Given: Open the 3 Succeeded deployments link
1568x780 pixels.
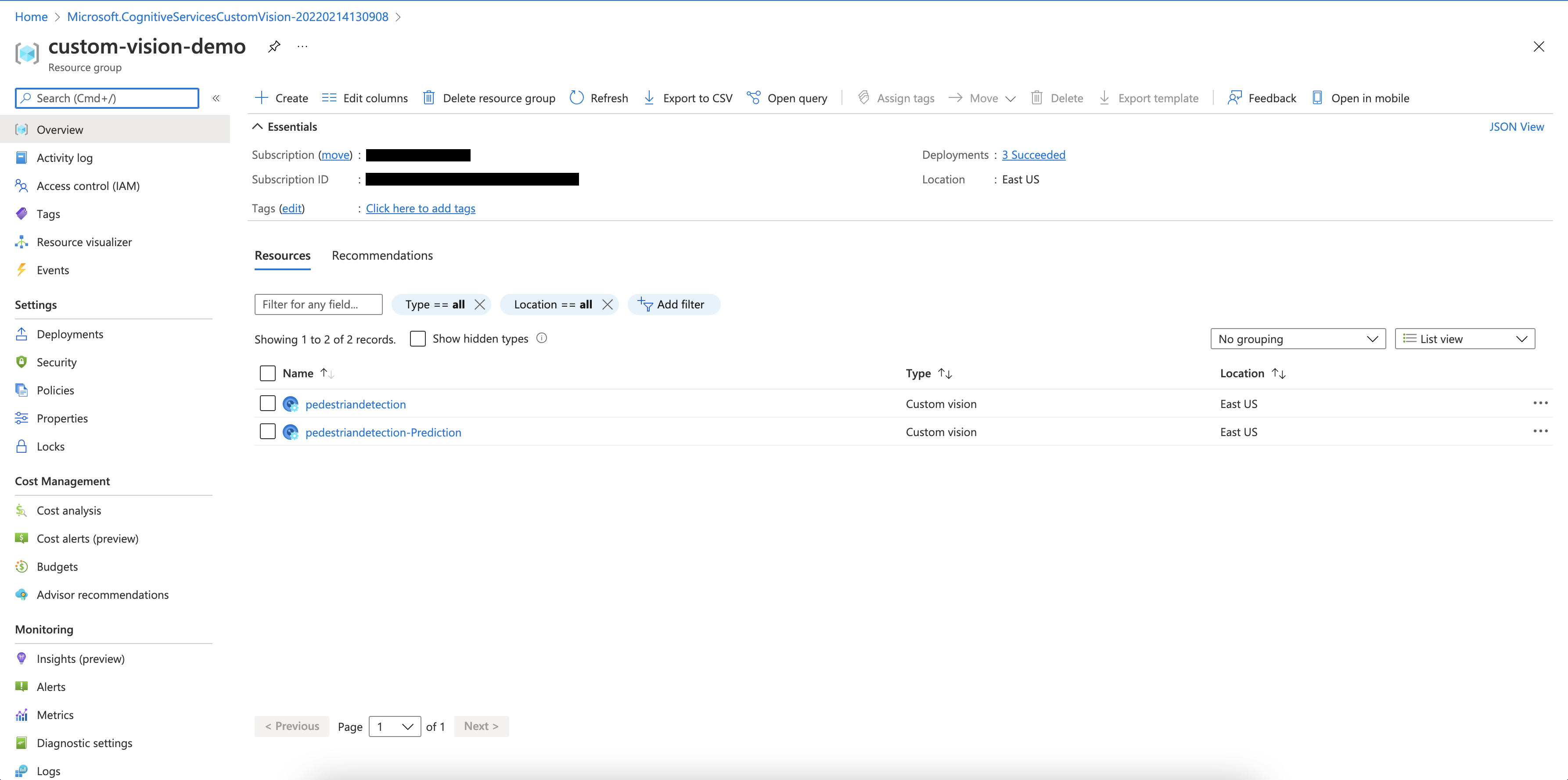Looking at the screenshot, I should [x=1034, y=154].
